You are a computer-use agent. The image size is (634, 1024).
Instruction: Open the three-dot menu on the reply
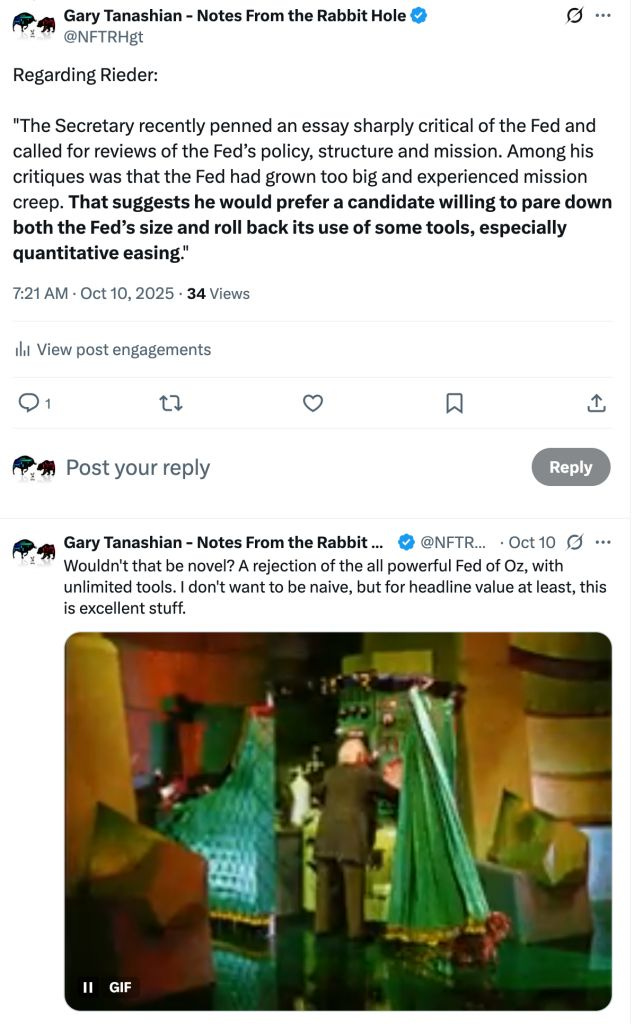pyautogui.click(x=603, y=541)
